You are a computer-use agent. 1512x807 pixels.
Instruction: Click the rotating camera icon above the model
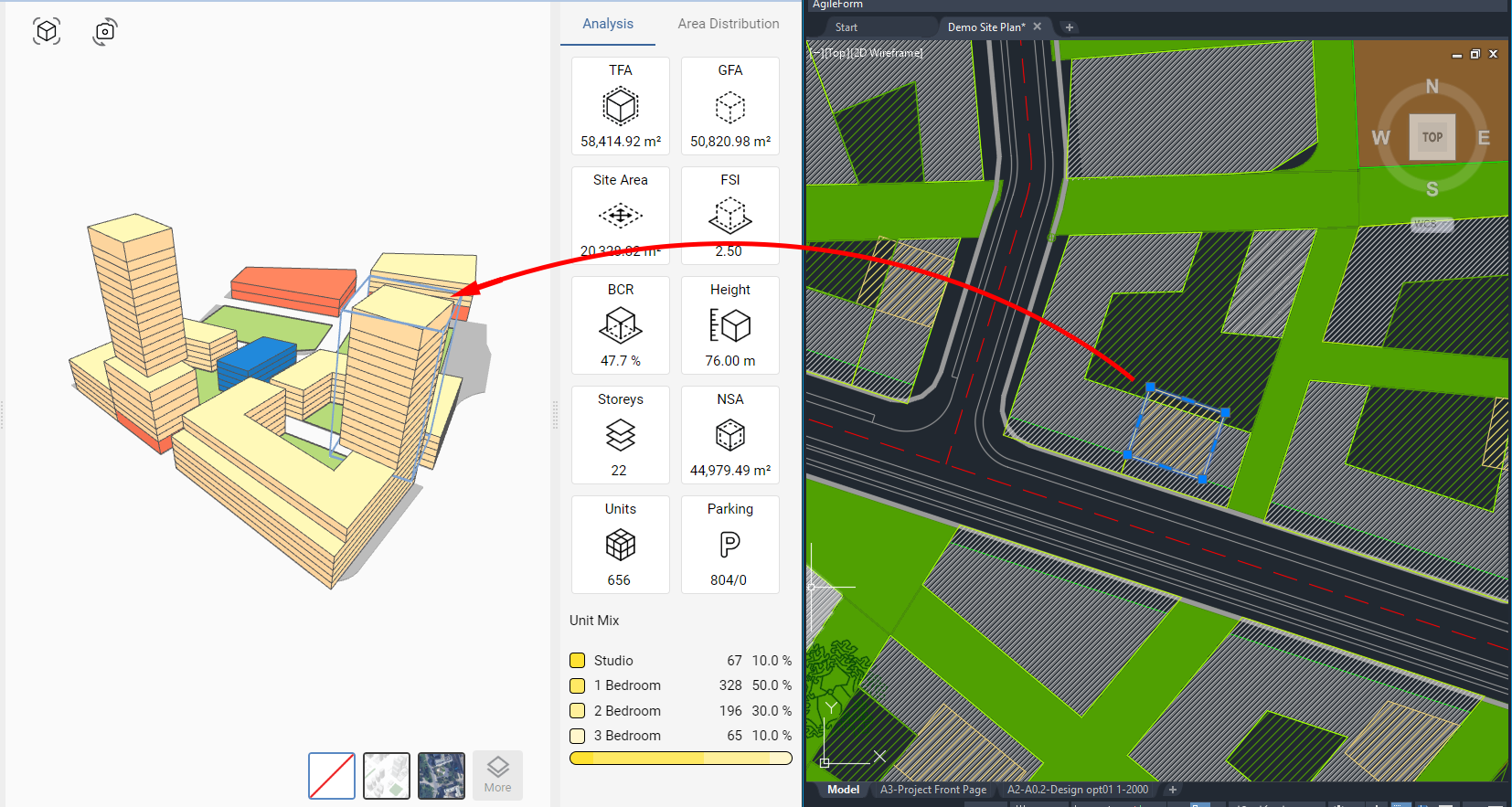(105, 31)
